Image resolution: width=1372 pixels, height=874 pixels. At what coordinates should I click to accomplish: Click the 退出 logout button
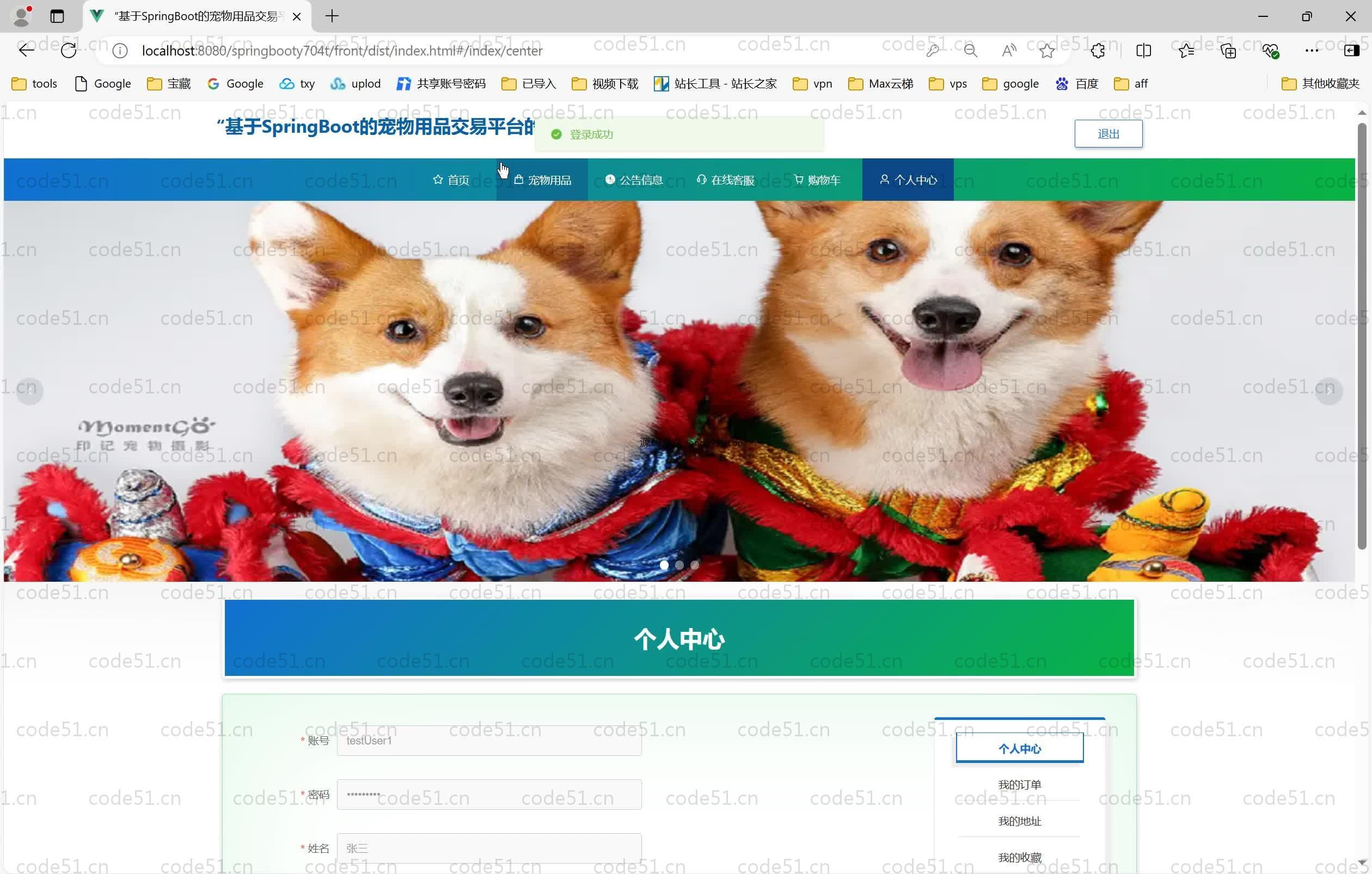click(1108, 134)
